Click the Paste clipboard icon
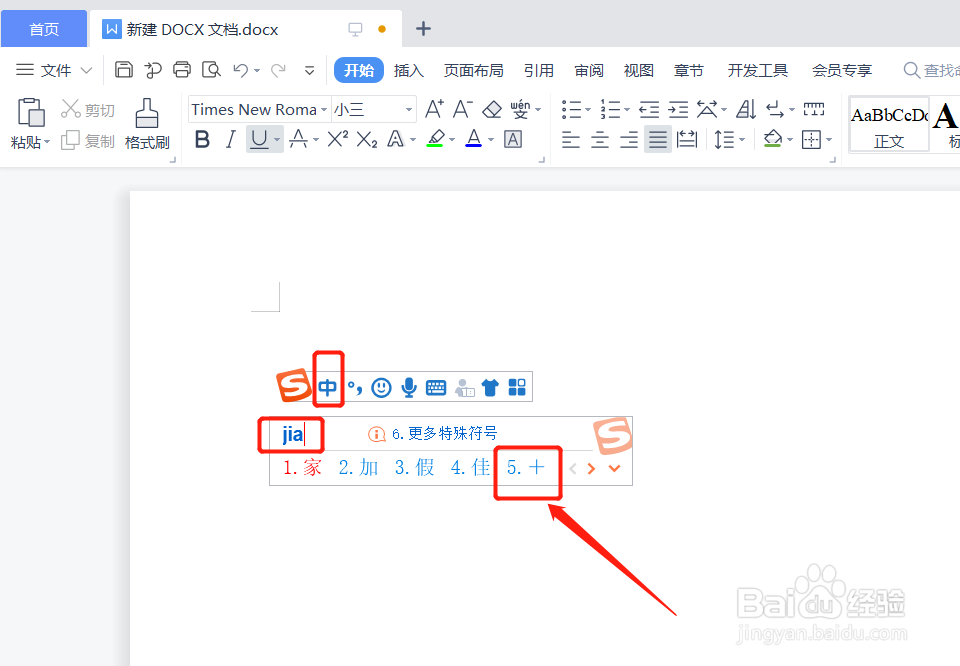This screenshot has height=666, width=960. (x=31, y=112)
